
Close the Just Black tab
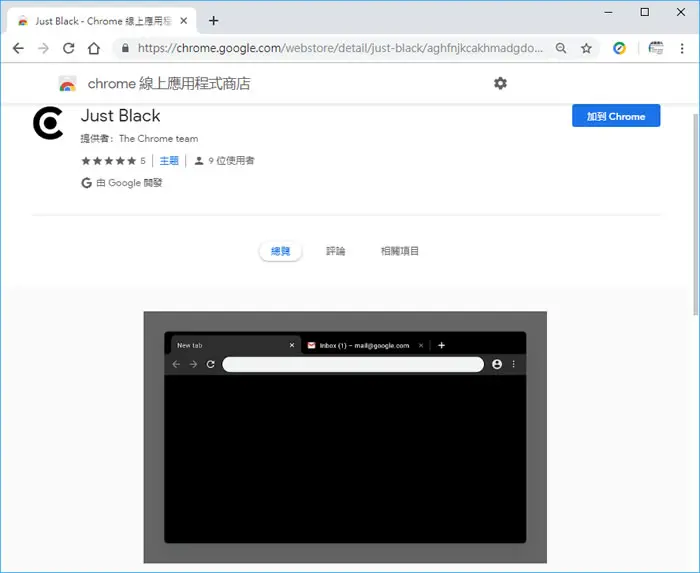(183, 21)
